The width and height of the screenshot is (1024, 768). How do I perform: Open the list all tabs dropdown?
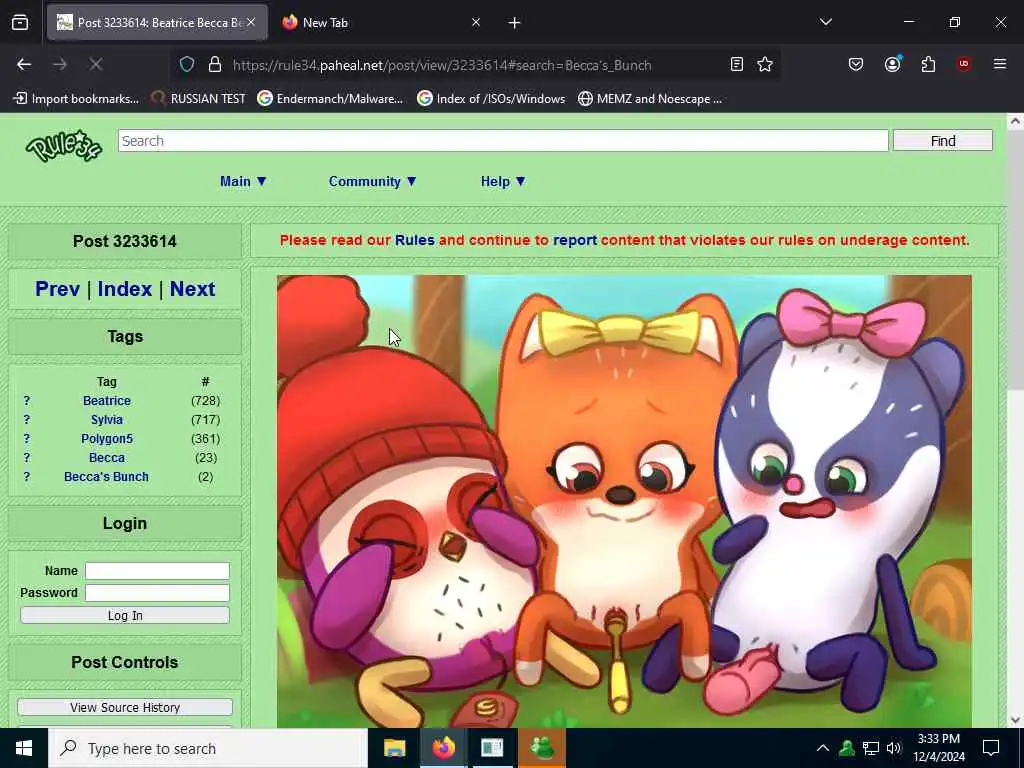pos(826,22)
